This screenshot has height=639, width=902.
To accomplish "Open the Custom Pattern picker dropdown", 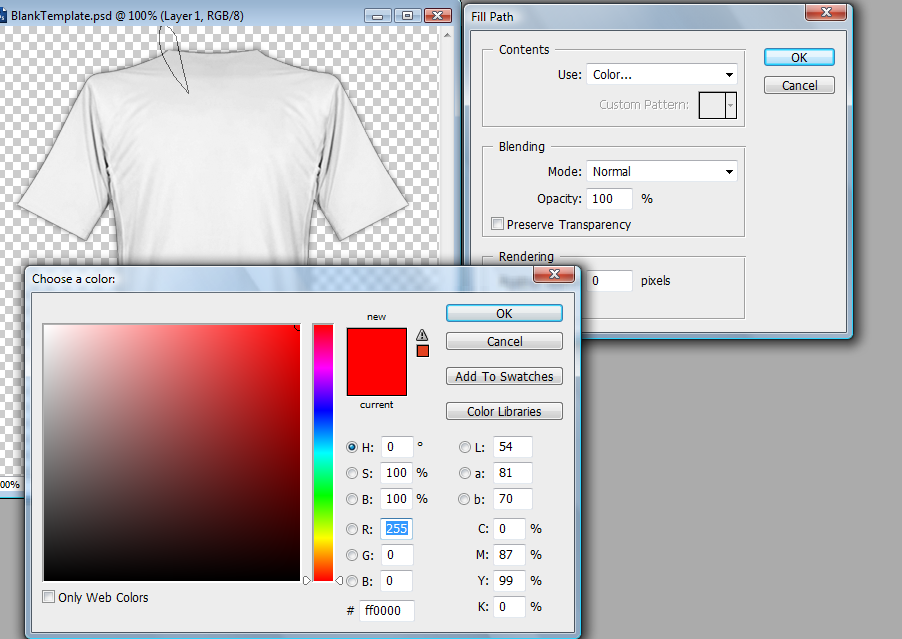I will (x=731, y=105).
